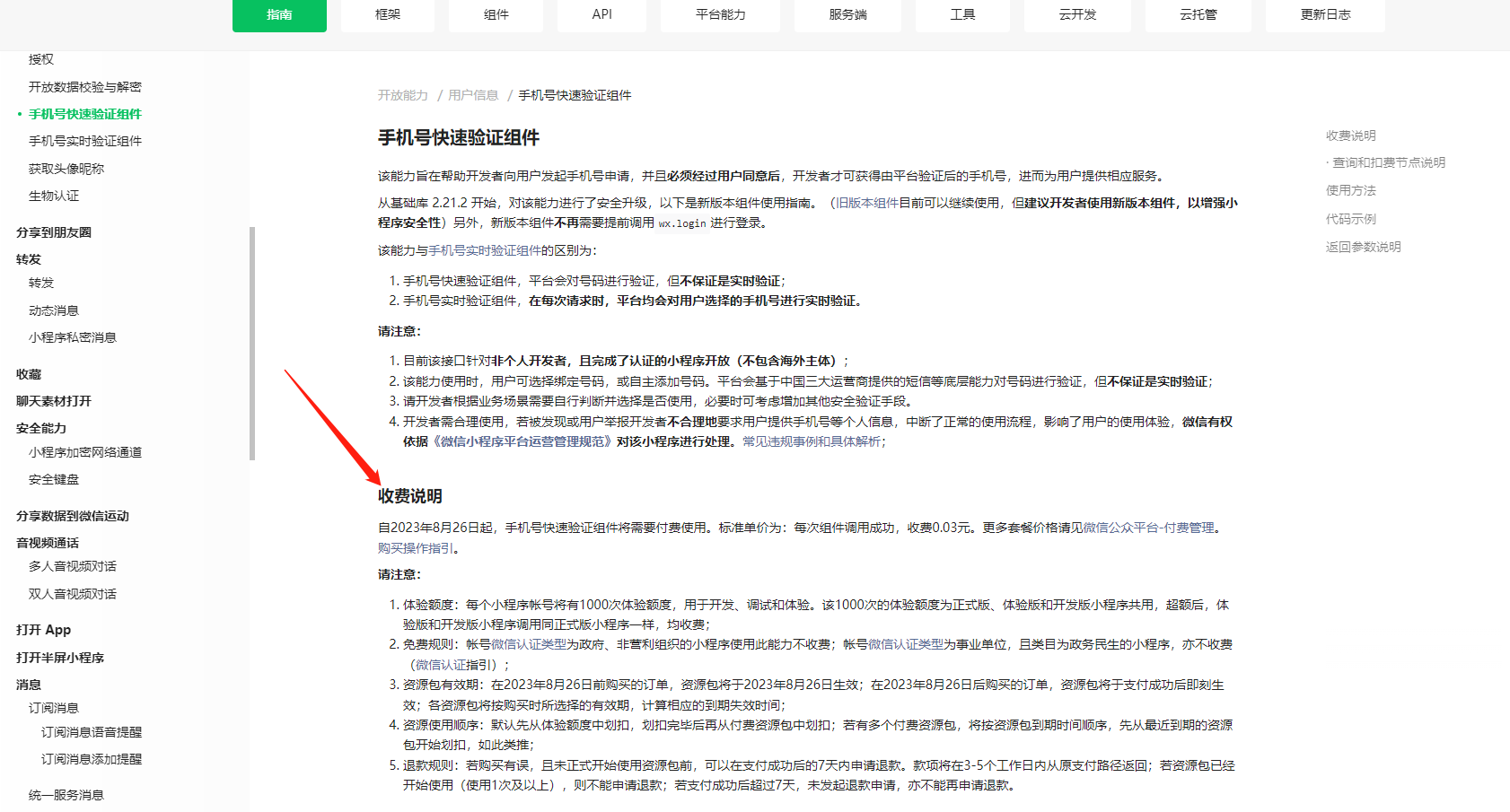The width and height of the screenshot is (1510, 812).
Task: Jump to 返回参数说明 in outline
Action: [1364, 247]
